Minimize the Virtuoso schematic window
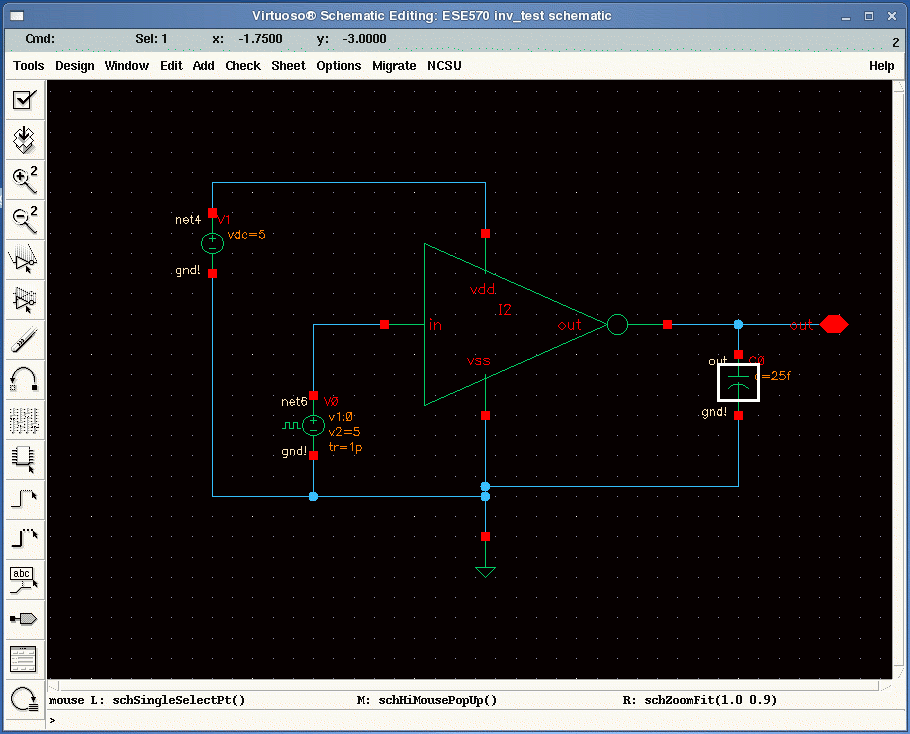 [846, 16]
